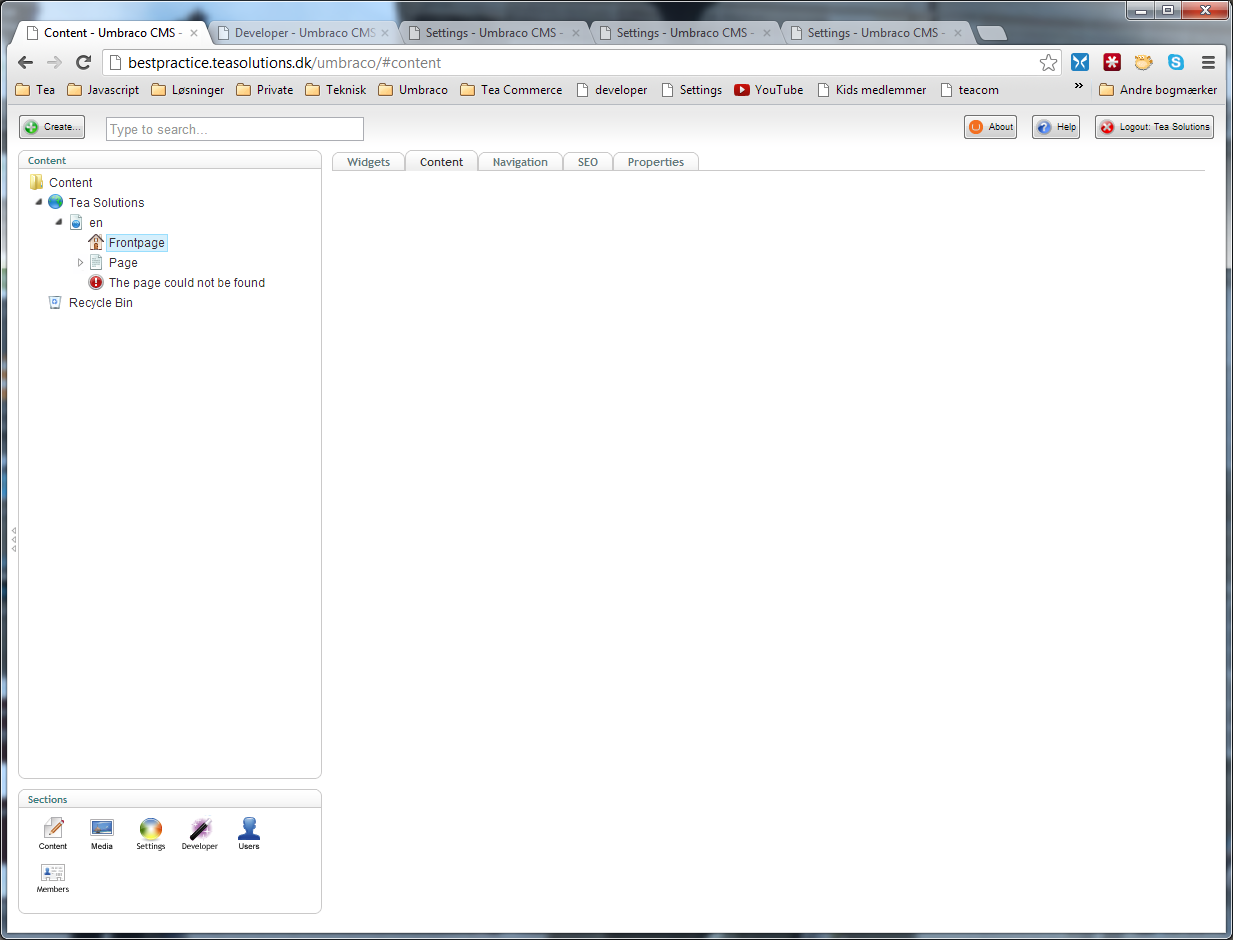
Task: Expand the Page tree node
Action: (80, 262)
